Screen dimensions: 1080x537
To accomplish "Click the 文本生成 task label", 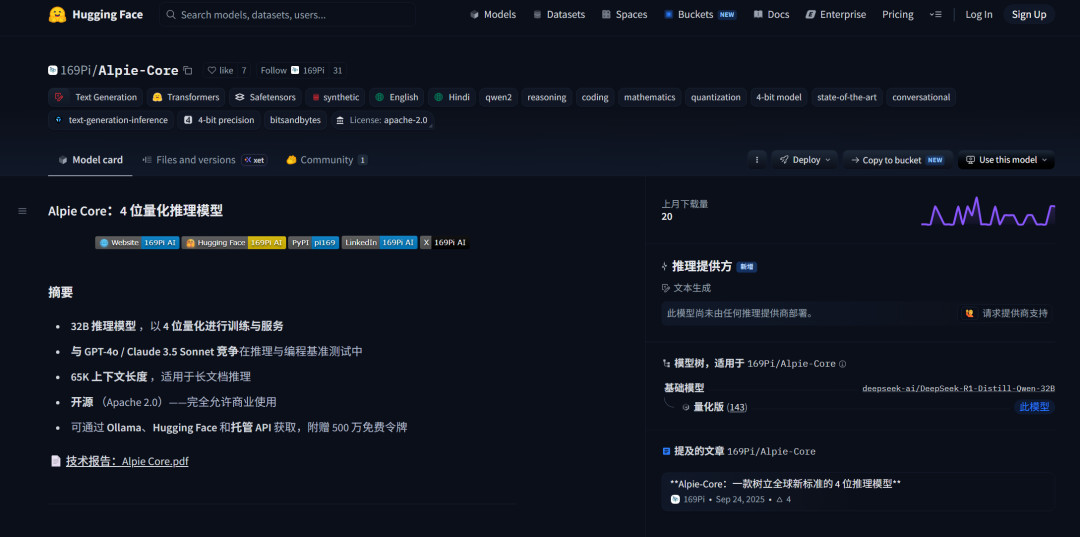I will click(x=686, y=288).
